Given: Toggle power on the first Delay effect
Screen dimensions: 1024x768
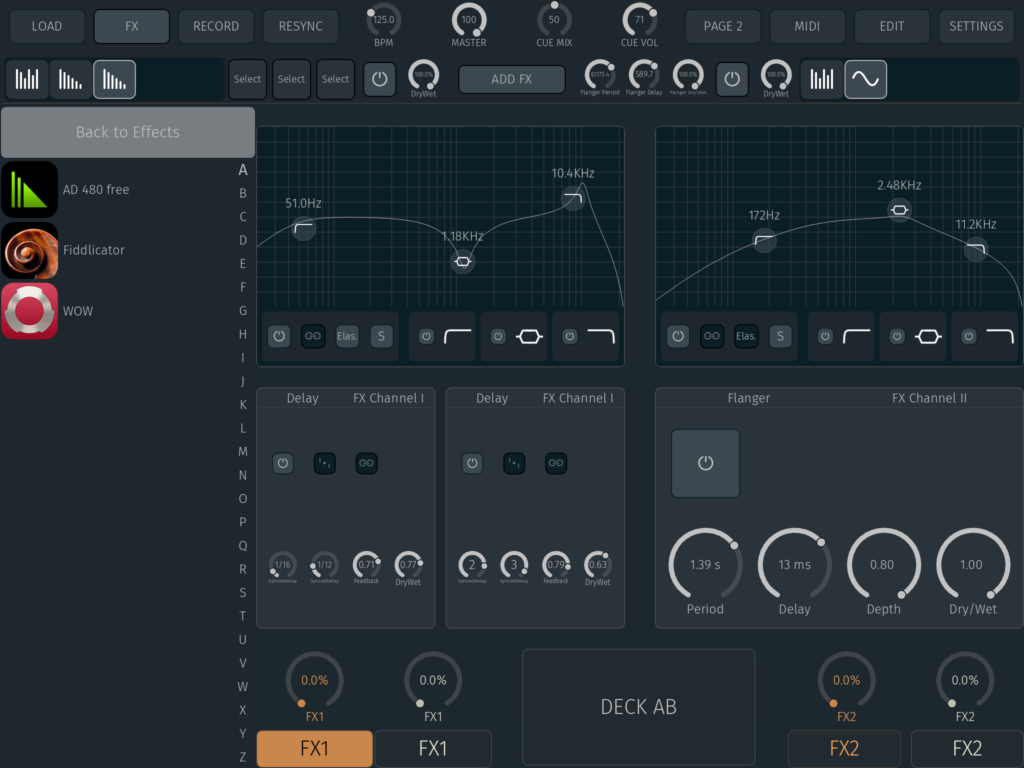Looking at the screenshot, I should [x=283, y=463].
